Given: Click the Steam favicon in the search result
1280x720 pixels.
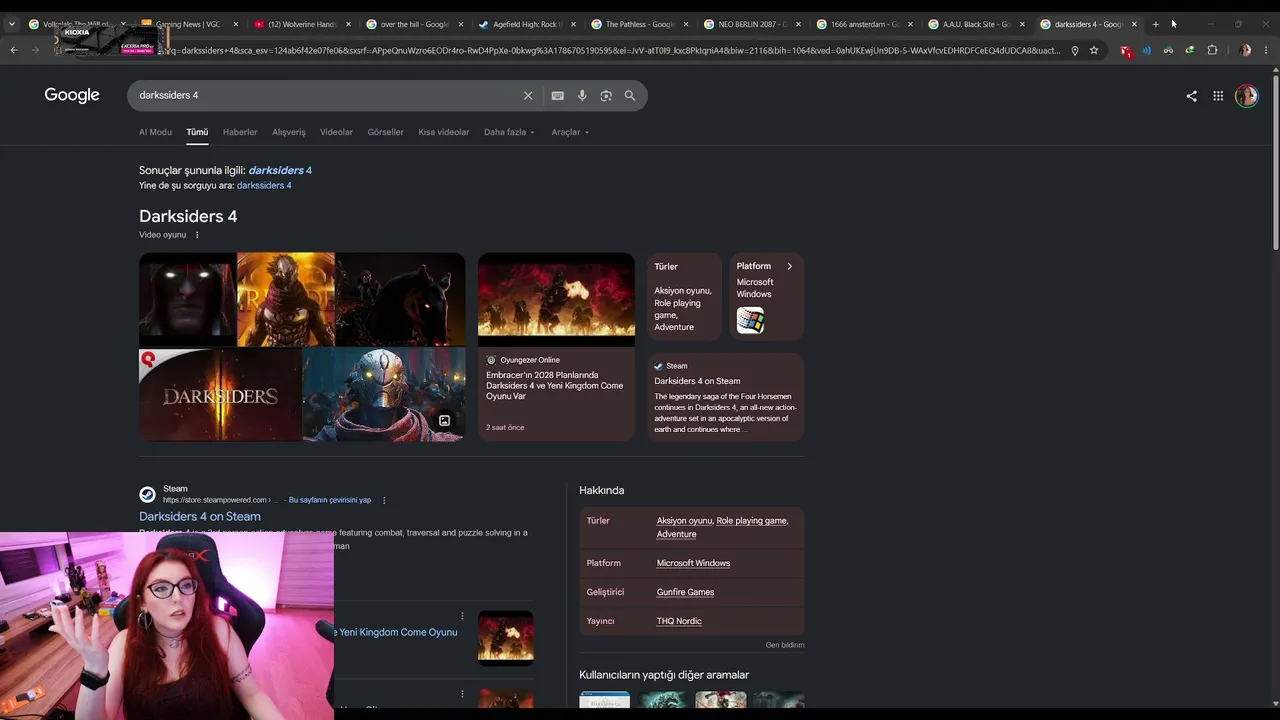Looking at the screenshot, I should point(147,494).
